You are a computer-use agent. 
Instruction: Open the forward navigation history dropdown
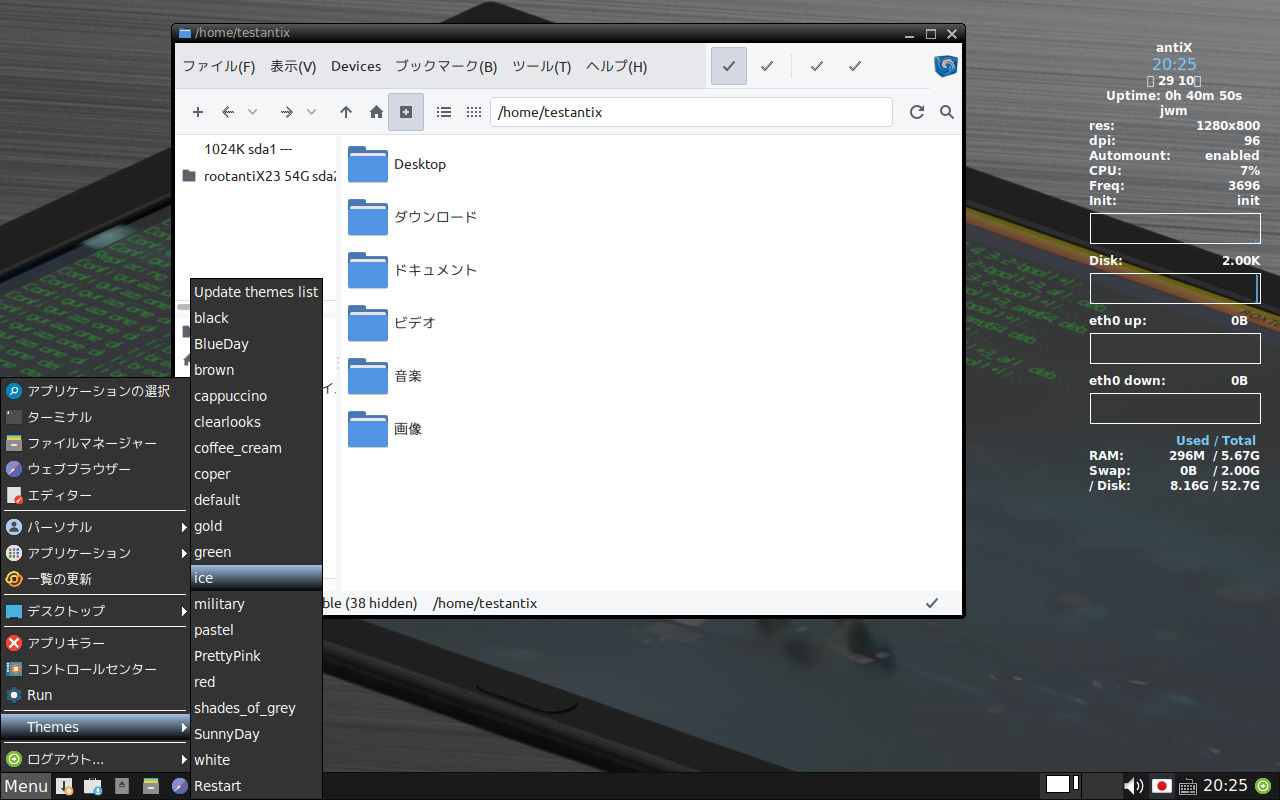tap(311, 112)
